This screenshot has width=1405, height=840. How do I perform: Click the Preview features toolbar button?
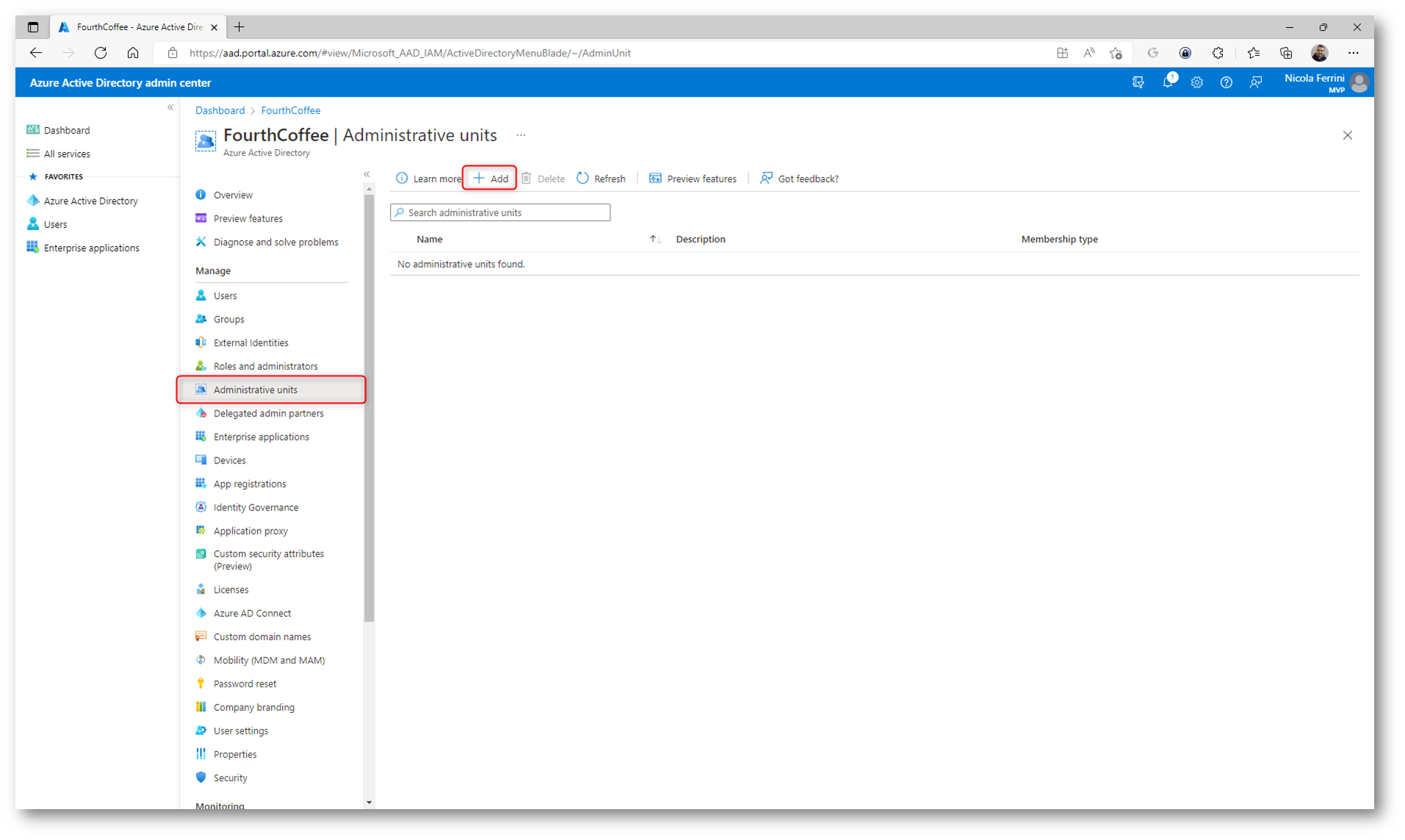coord(693,178)
